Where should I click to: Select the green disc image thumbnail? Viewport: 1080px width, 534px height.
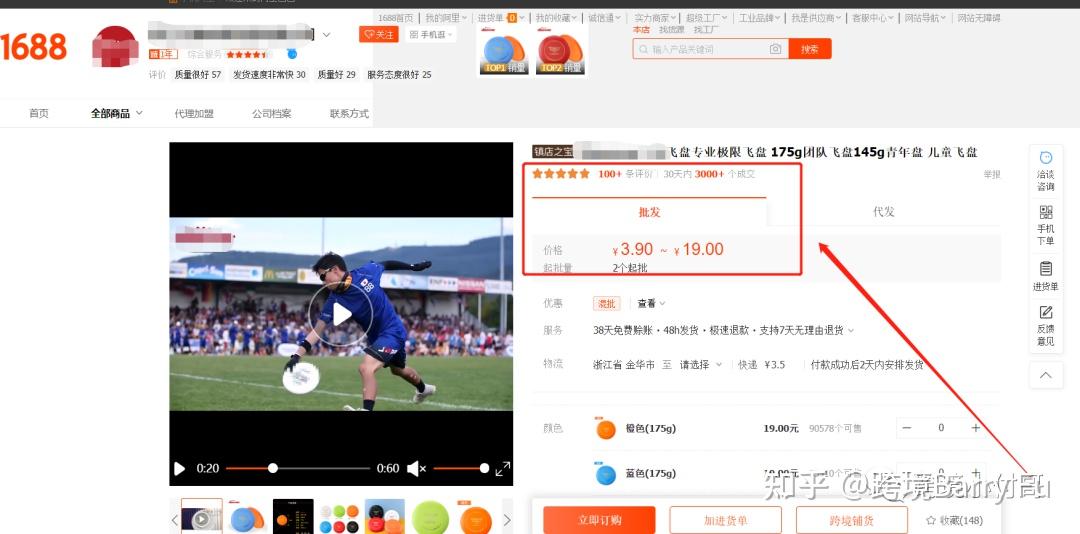point(430,518)
